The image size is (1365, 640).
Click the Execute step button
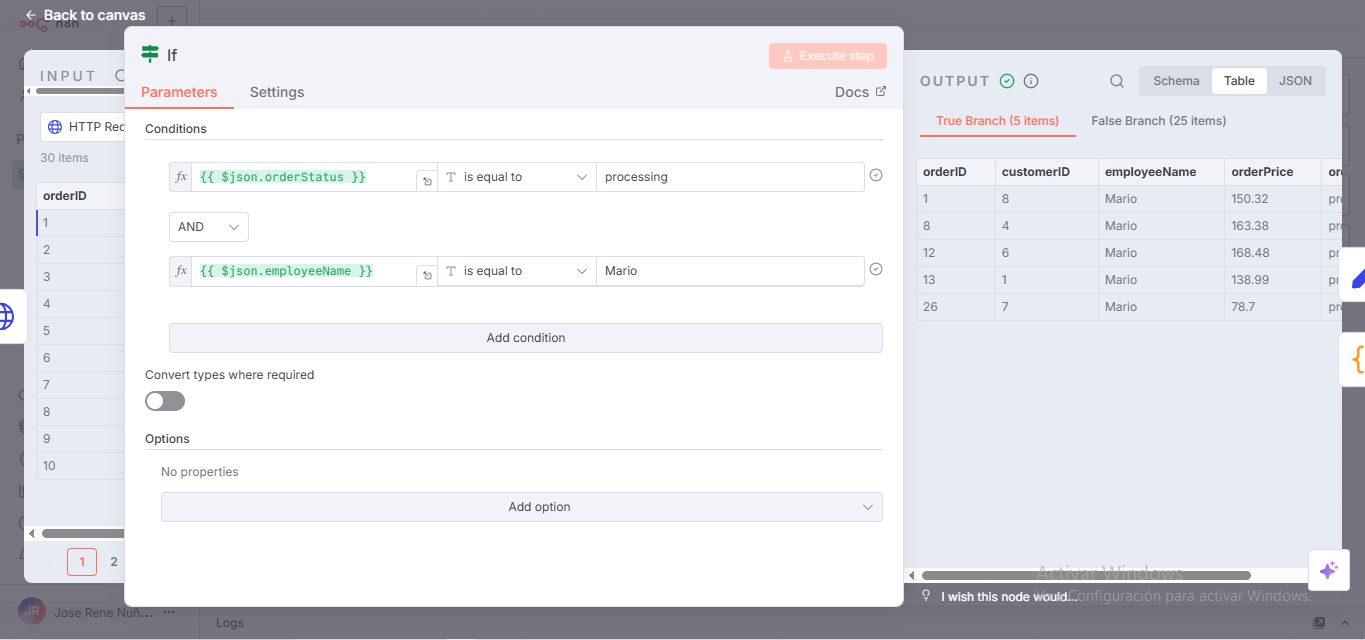point(828,56)
